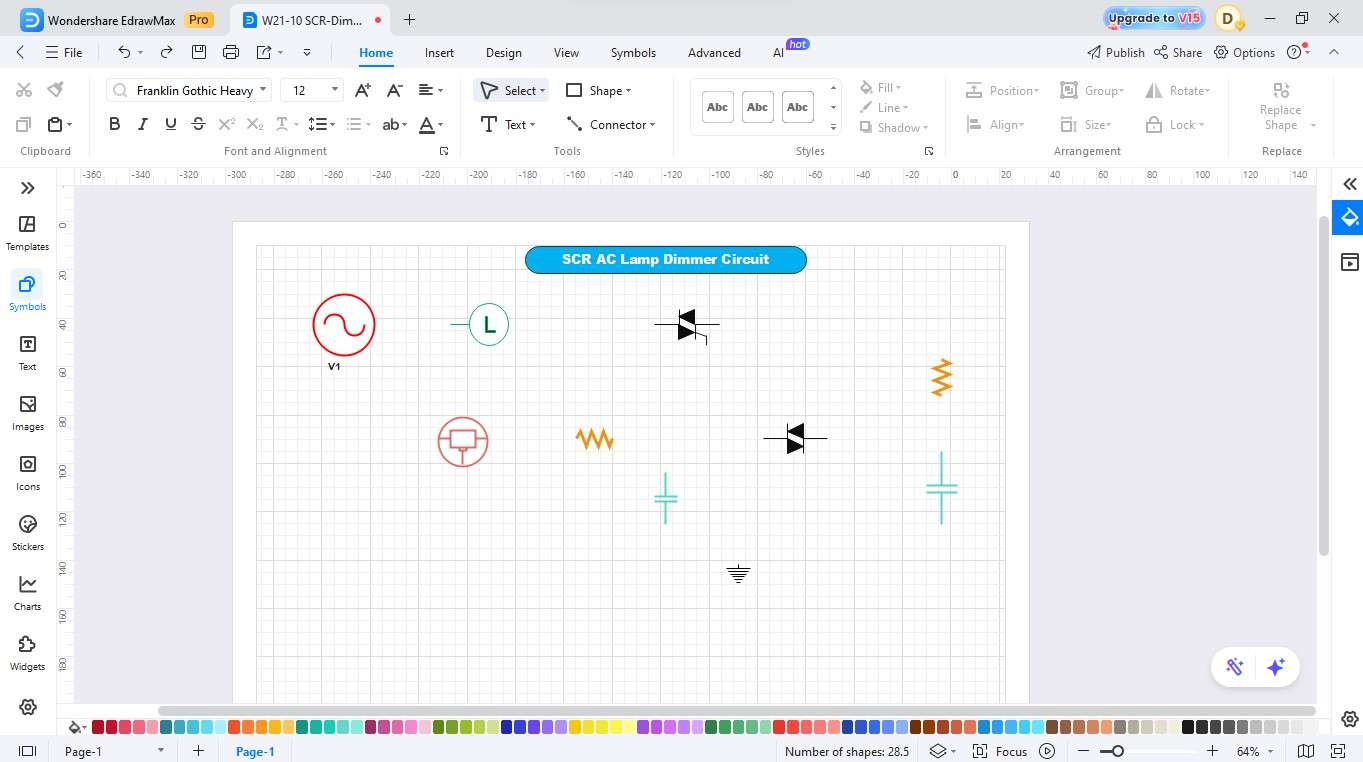Open the font name dropdown
This screenshot has height=762, width=1363.
coord(263,90)
